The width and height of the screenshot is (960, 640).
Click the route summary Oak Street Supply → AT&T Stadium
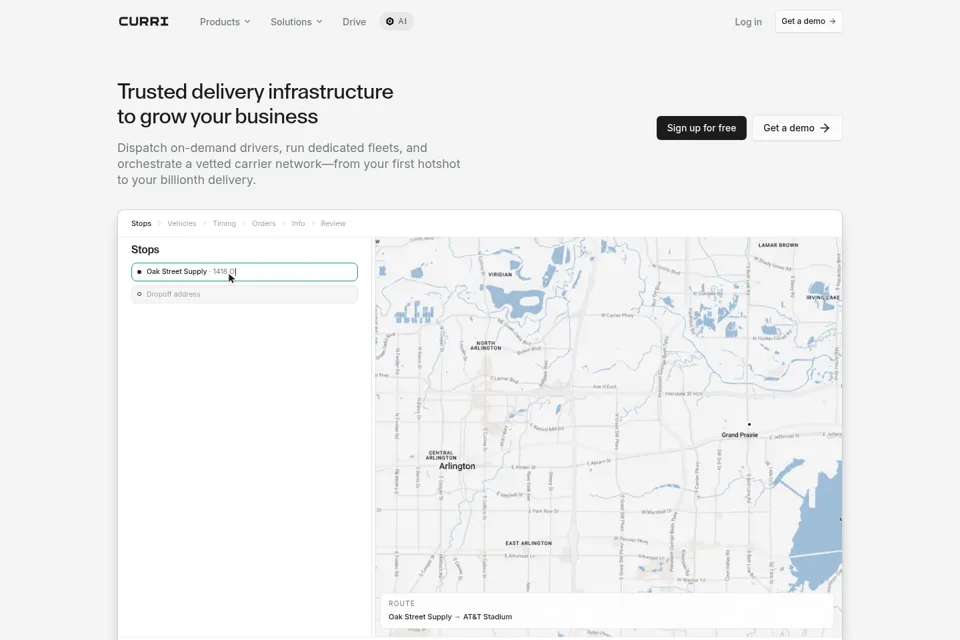click(x=450, y=617)
